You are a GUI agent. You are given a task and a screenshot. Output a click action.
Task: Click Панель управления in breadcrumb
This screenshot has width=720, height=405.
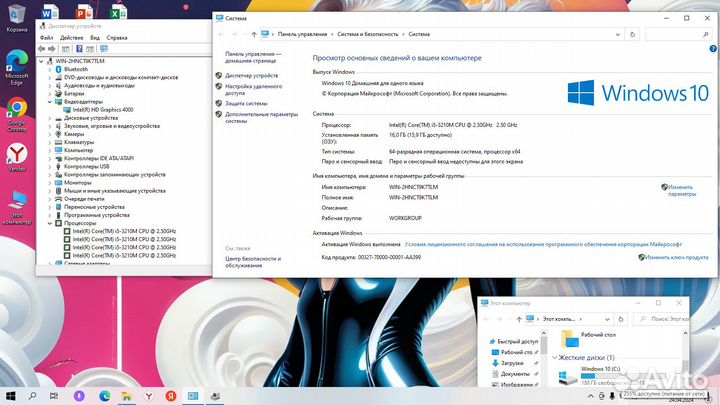point(302,34)
